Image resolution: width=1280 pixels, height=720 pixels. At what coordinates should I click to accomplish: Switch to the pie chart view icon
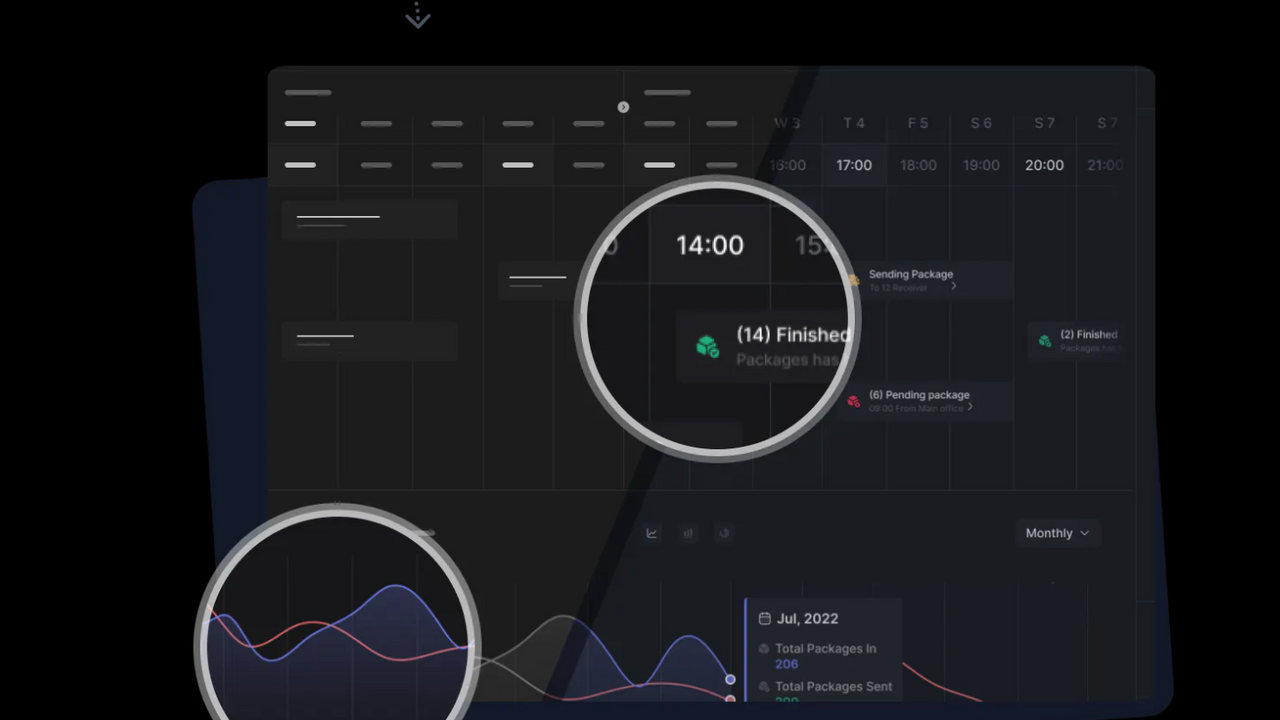pos(724,533)
